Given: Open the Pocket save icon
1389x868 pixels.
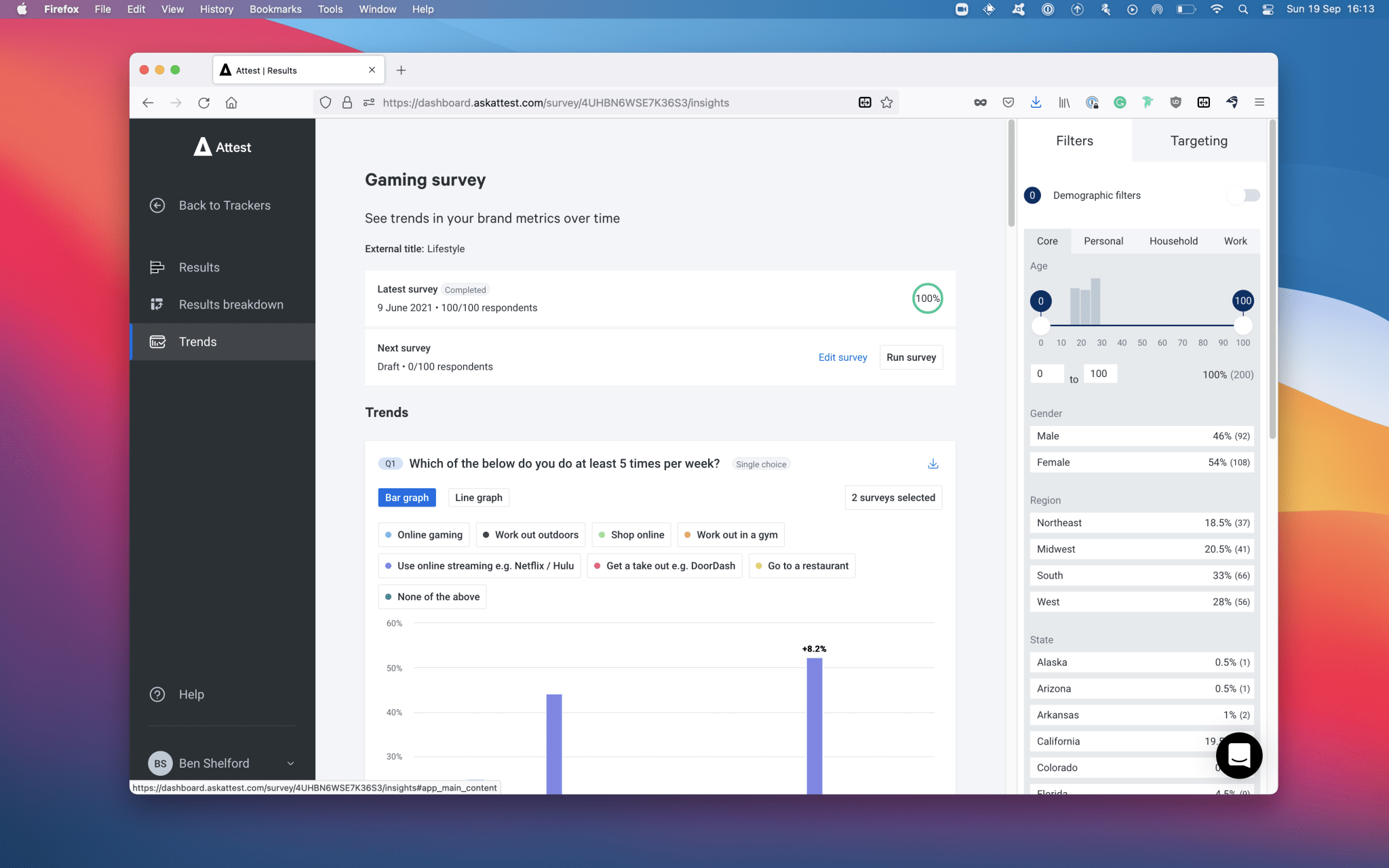Looking at the screenshot, I should pos(1009,102).
